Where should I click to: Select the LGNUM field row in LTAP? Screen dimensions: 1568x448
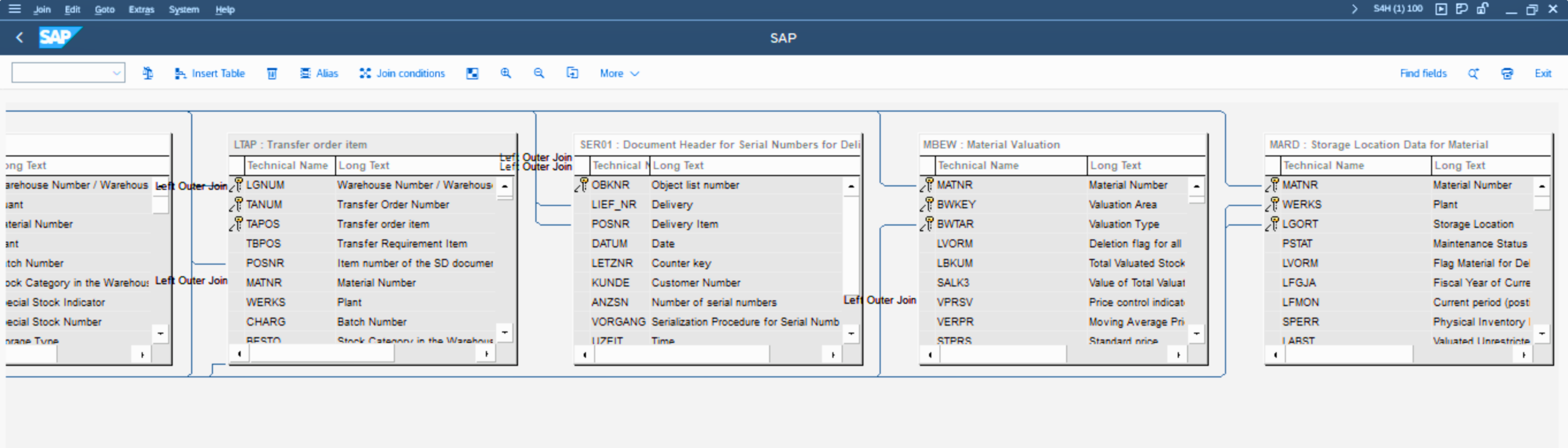point(265,185)
